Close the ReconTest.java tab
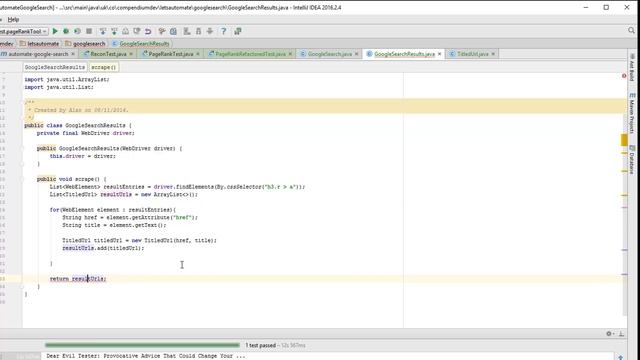This screenshot has width=640, height=360. [x=131, y=54]
